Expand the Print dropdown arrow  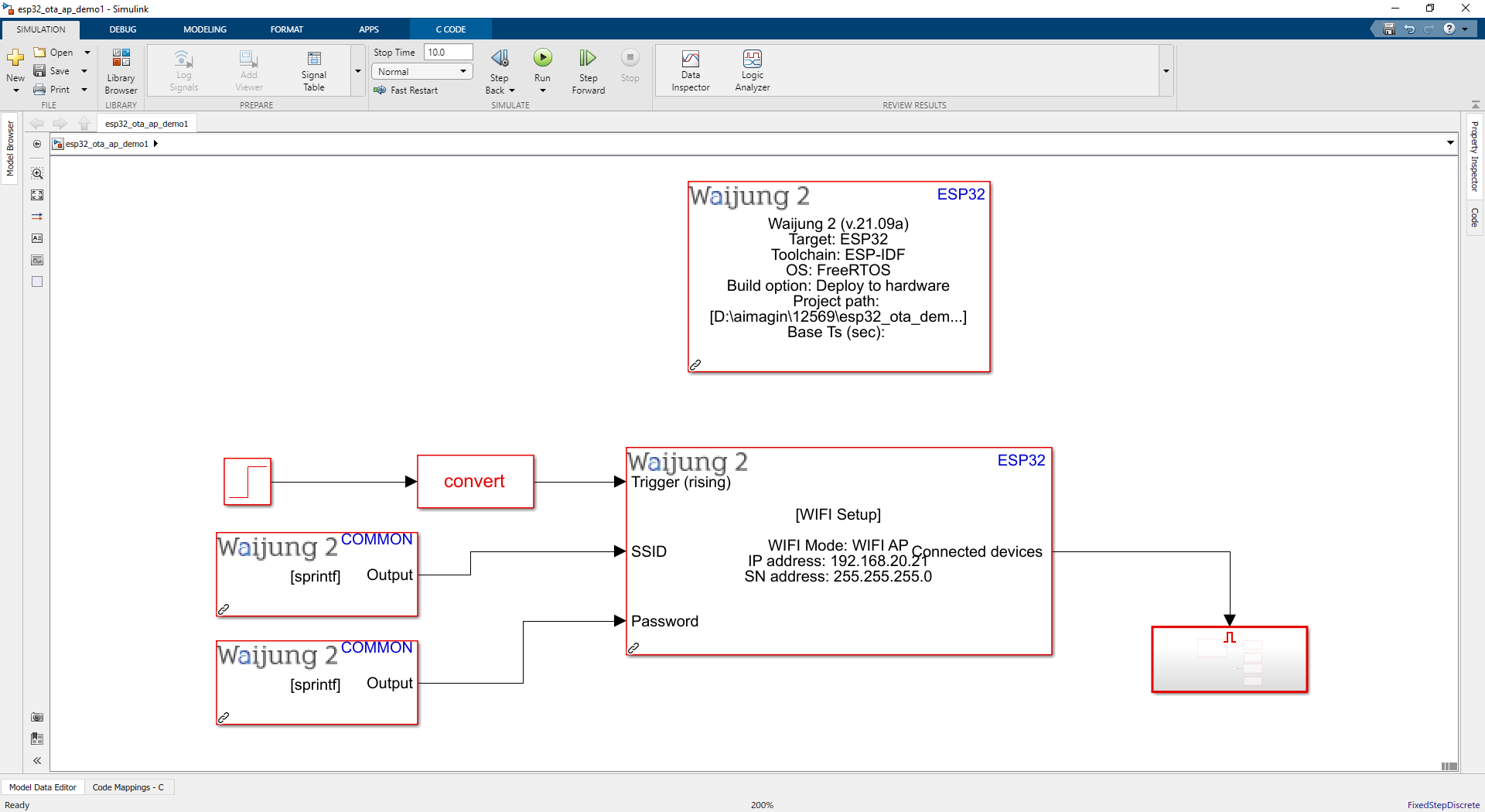pos(84,90)
